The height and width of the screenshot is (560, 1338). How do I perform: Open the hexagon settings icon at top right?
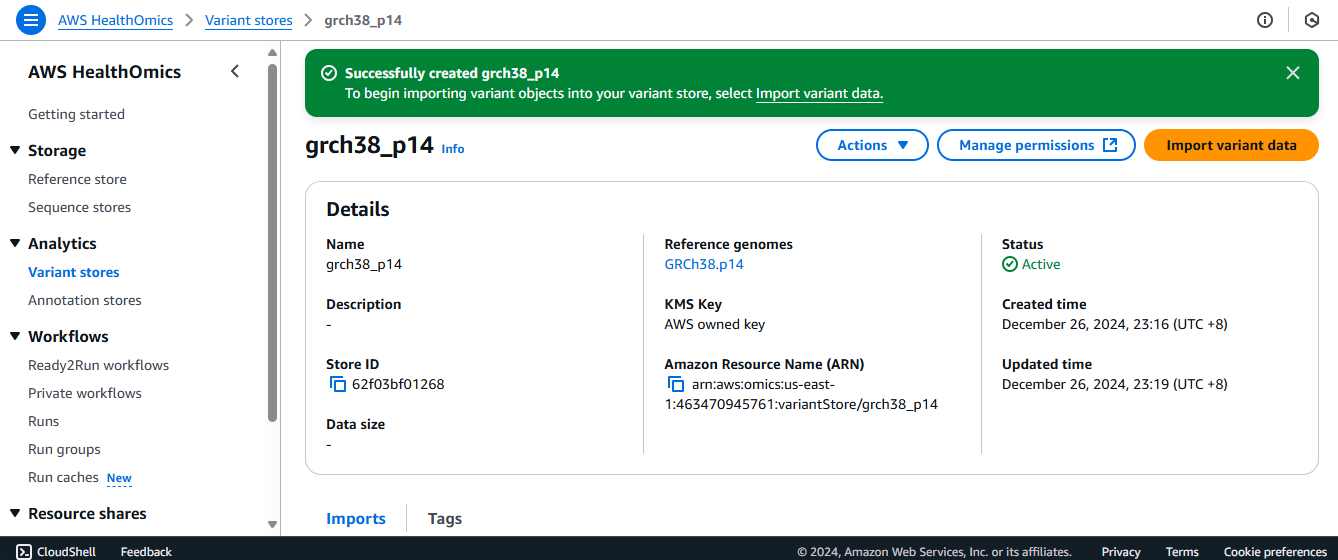[x=1312, y=20]
